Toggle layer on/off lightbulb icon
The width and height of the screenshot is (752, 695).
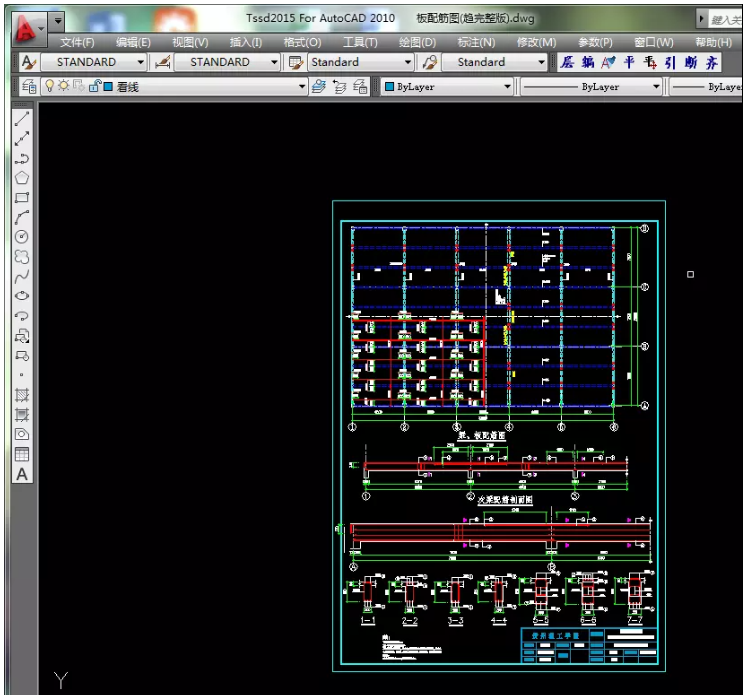pos(49,87)
